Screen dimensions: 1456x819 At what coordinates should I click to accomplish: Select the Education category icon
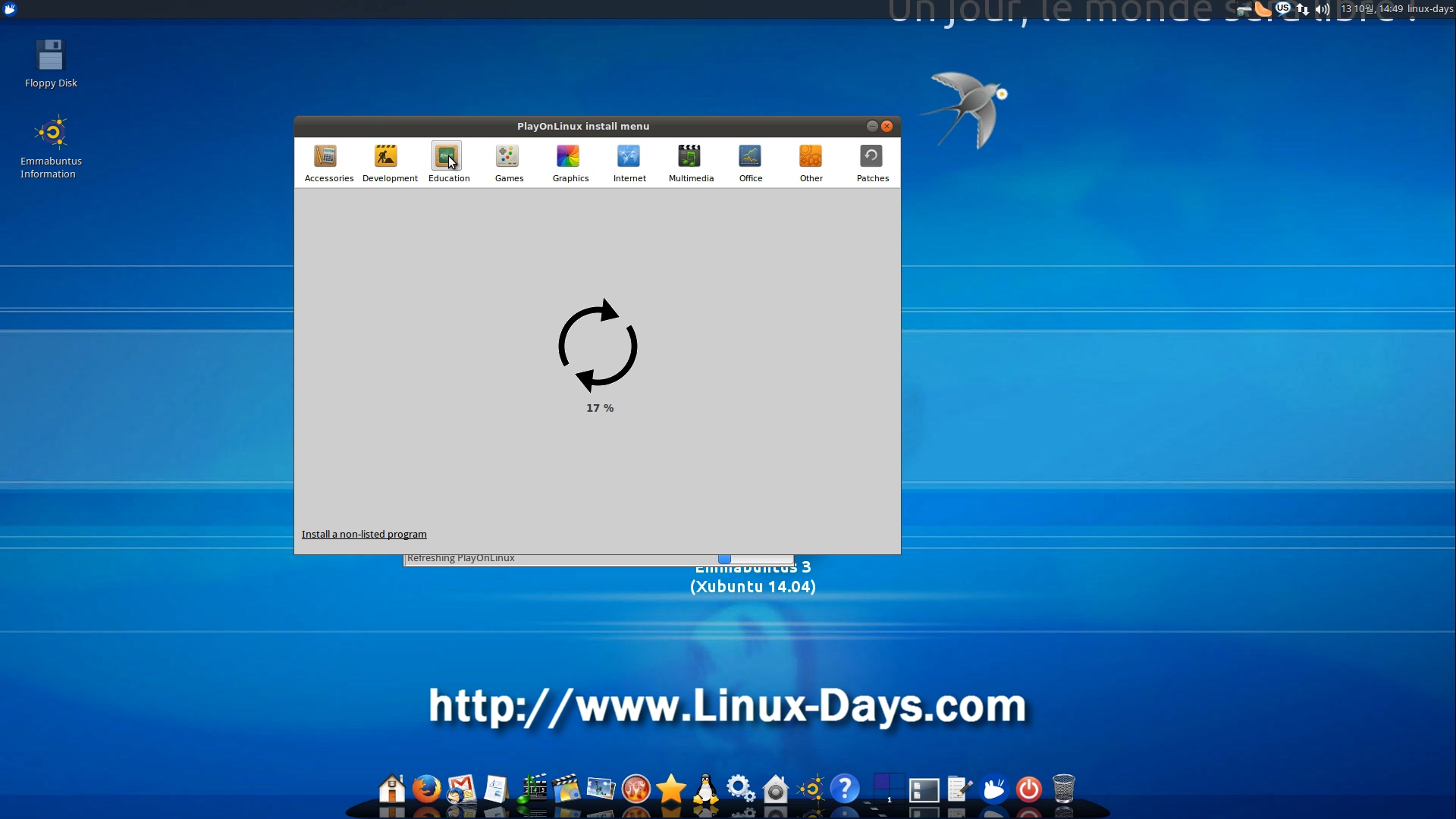pyautogui.click(x=447, y=156)
